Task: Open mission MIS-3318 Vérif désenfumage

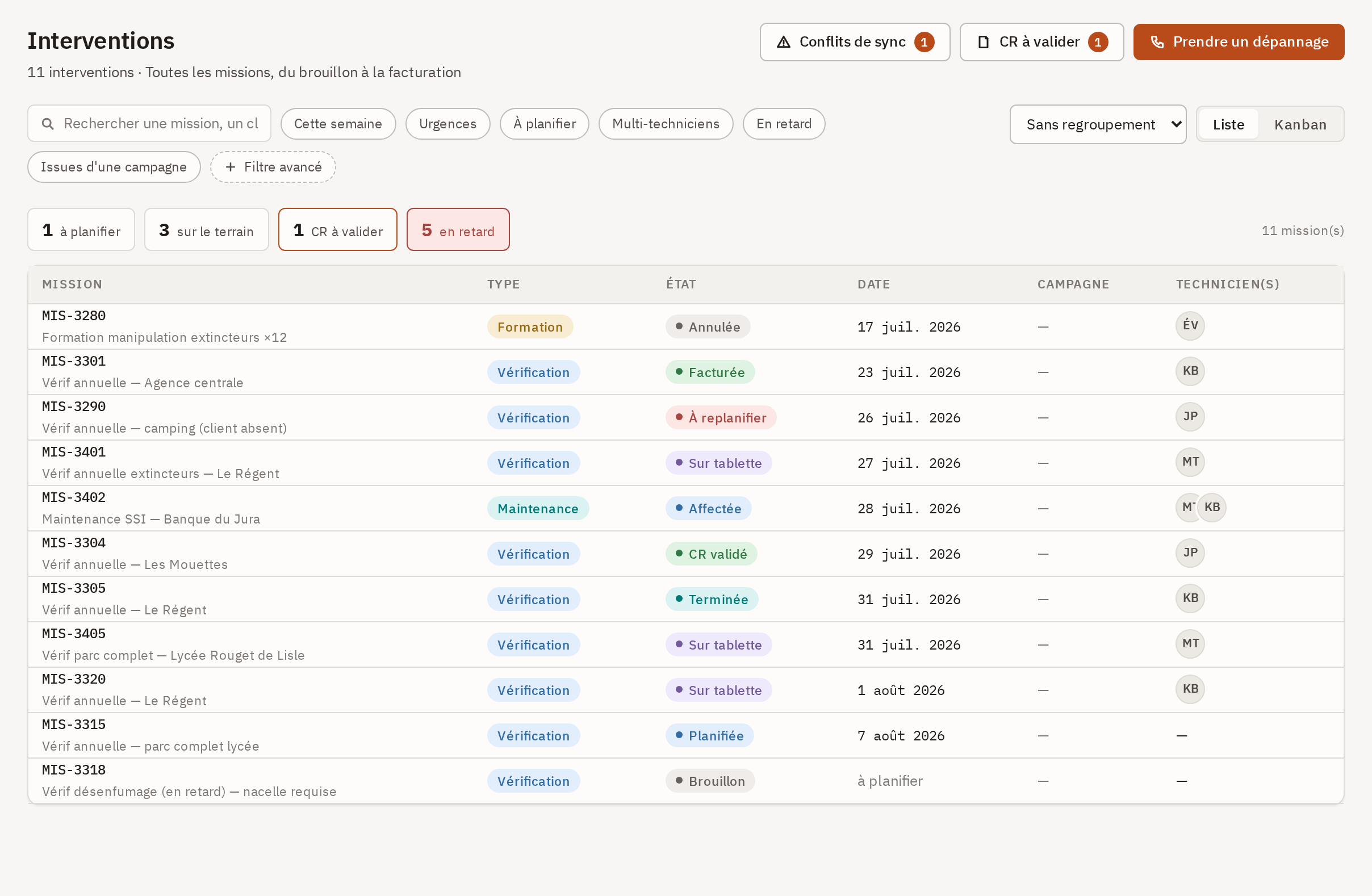Action: (x=686, y=781)
